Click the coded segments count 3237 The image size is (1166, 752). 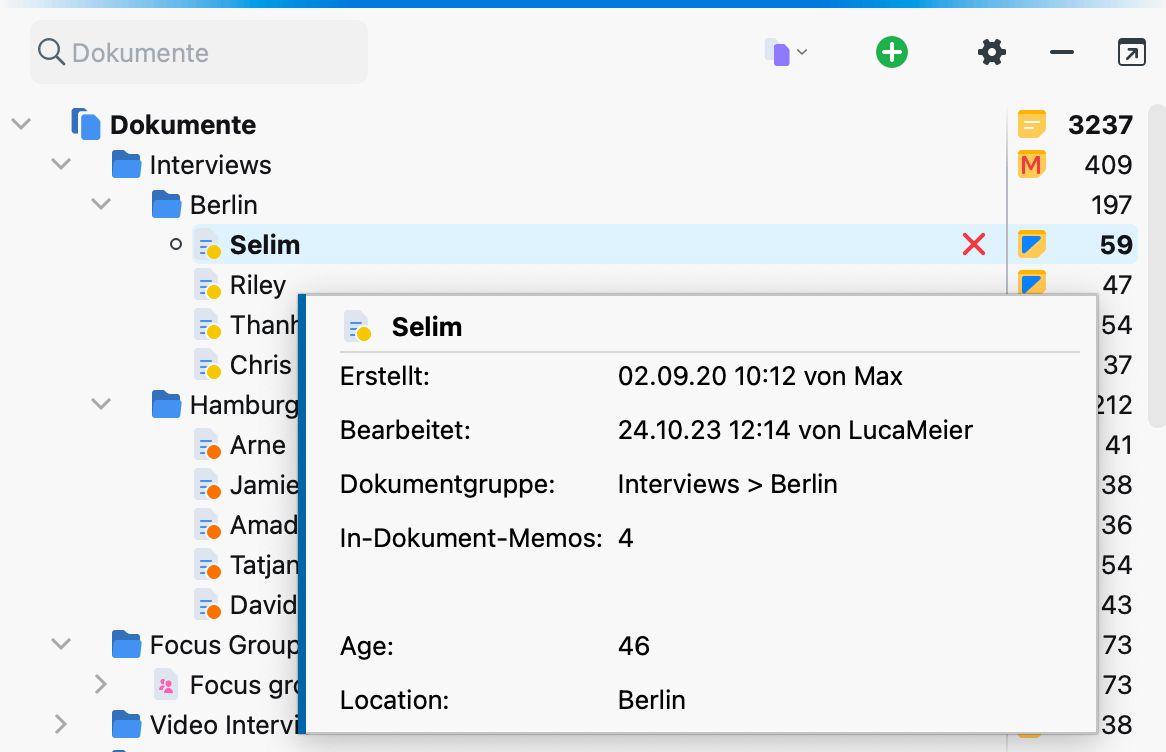point(1101,124)
